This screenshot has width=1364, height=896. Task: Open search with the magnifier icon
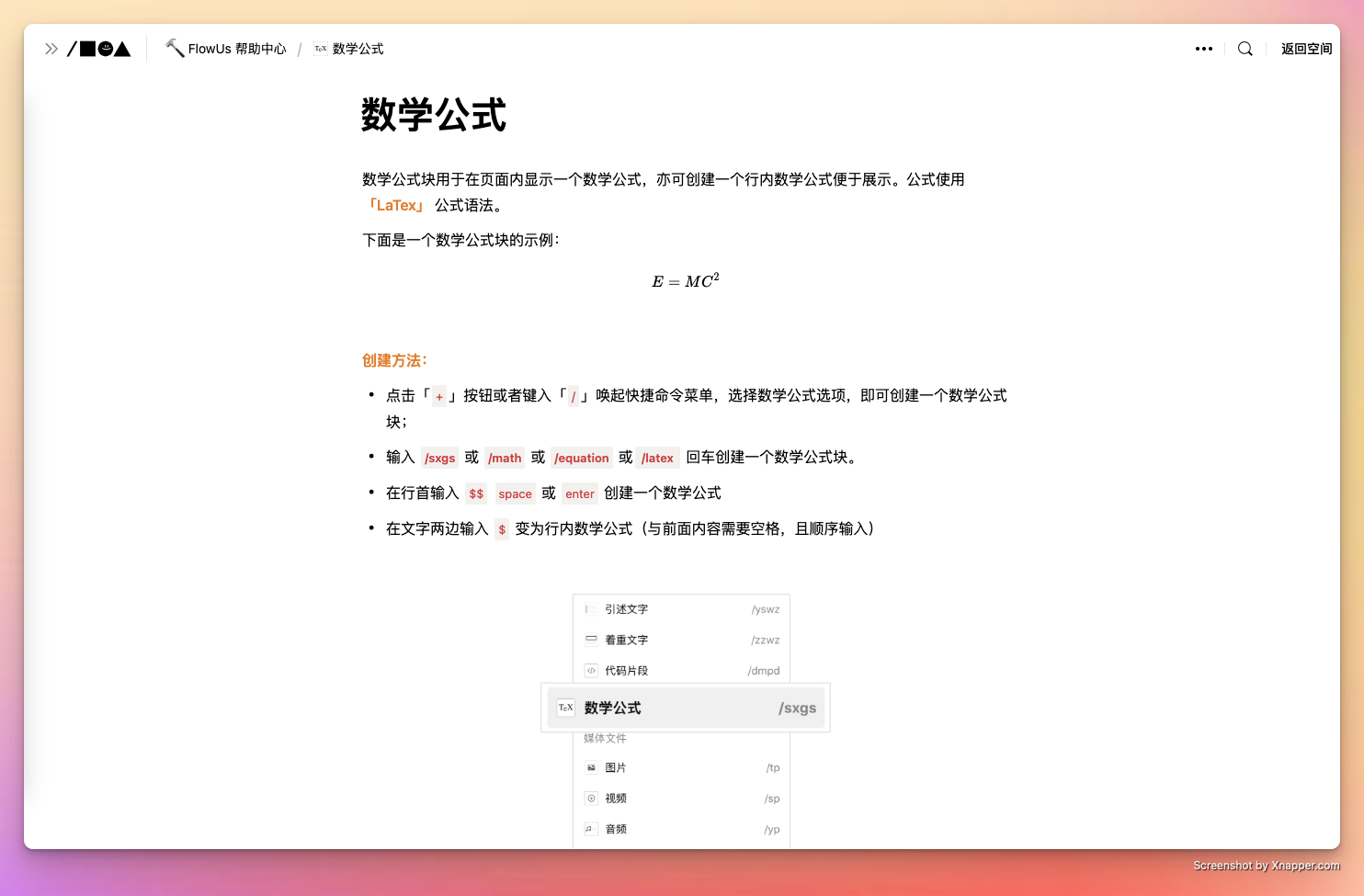1245,49
